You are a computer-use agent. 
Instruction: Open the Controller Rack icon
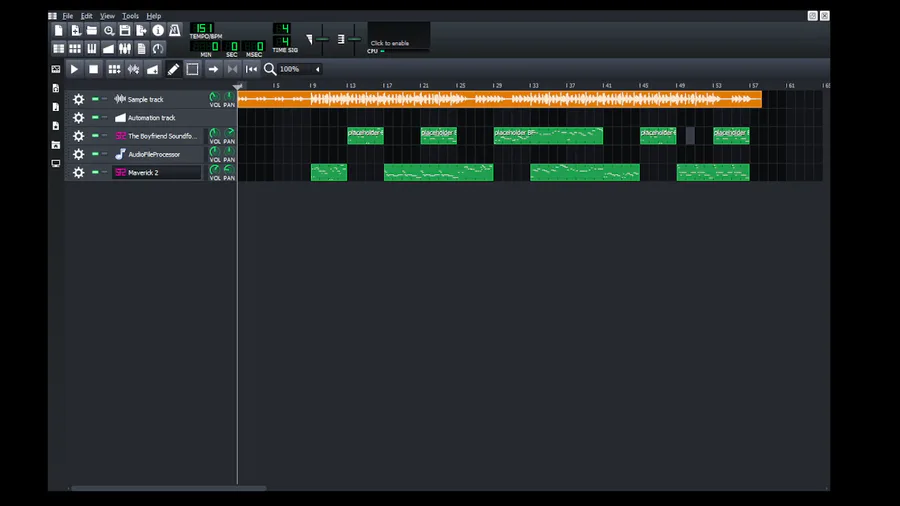click(x=158, y=49)
